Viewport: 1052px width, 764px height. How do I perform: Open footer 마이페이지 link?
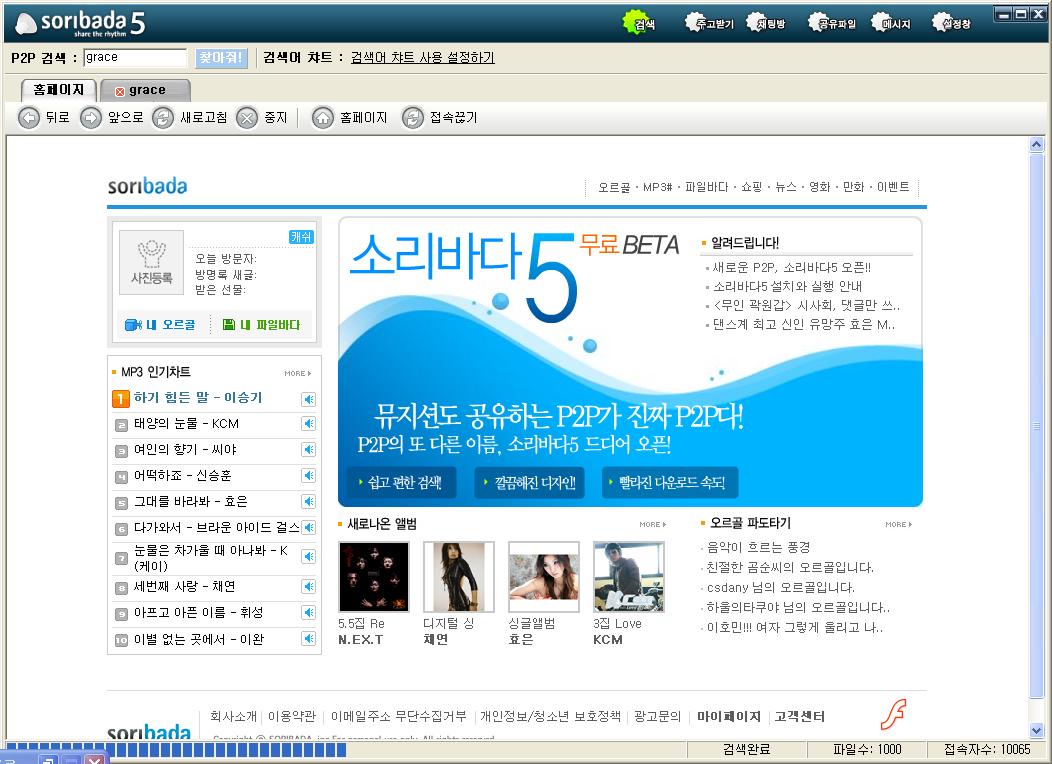729,716
